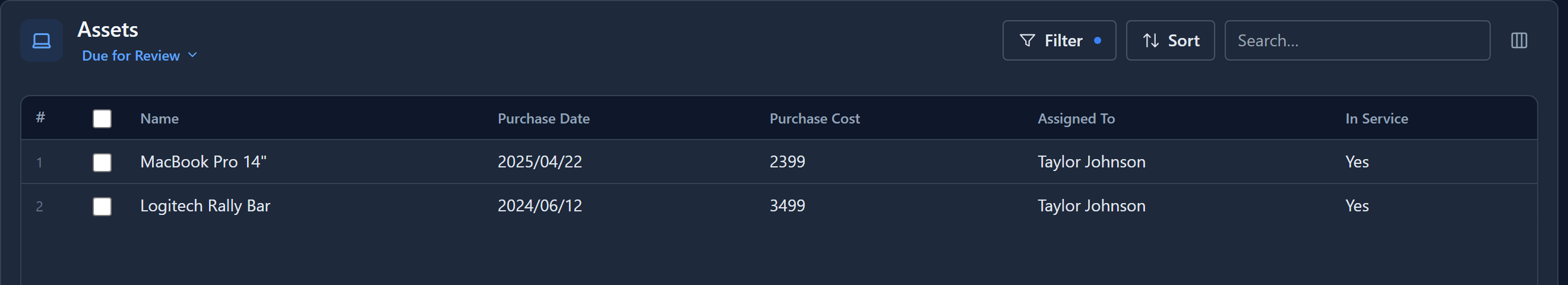Click the chevron next to Due for Review
The height and width of the screenshot is (285, 1568).
(192, 55)
